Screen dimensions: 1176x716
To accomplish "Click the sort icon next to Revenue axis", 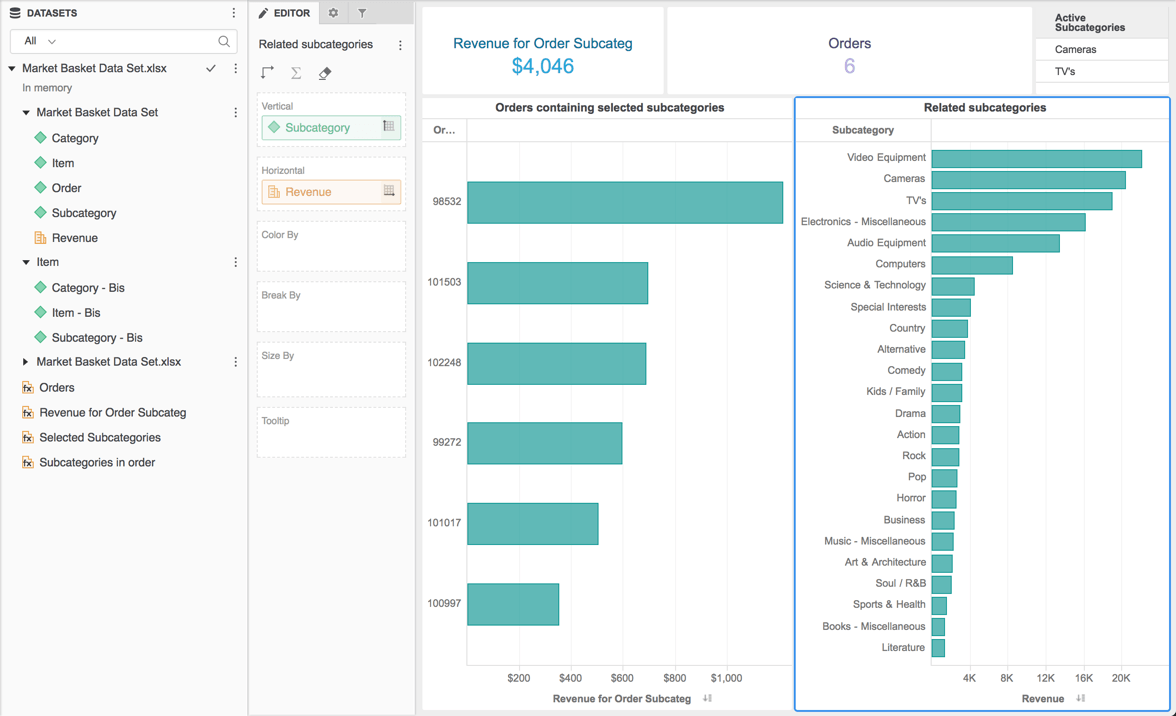I will coord(1080,698).
